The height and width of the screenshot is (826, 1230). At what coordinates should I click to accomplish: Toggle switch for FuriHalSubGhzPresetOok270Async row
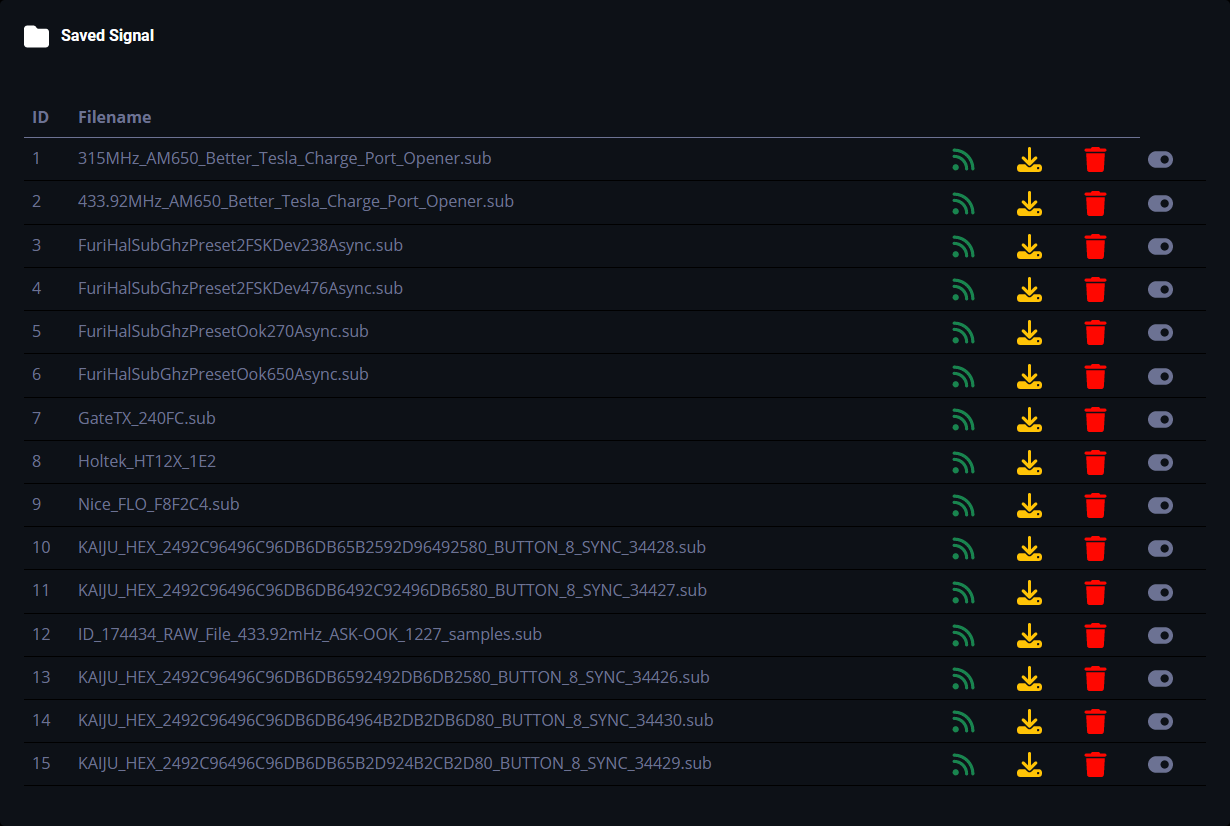tap(1160, 333)
